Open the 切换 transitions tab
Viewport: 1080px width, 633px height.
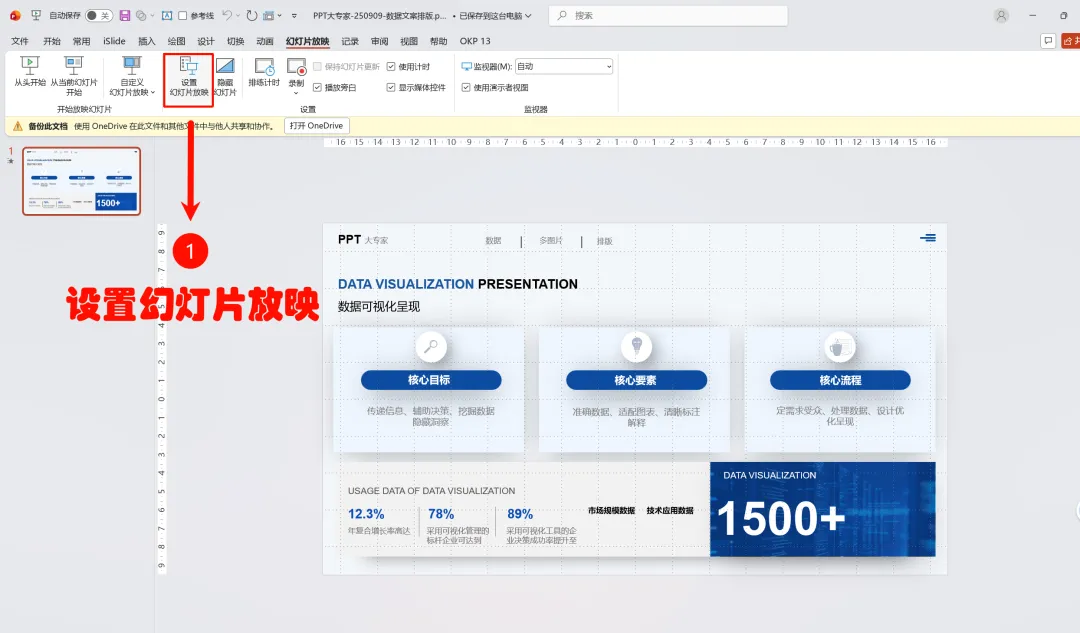[236, 41]
